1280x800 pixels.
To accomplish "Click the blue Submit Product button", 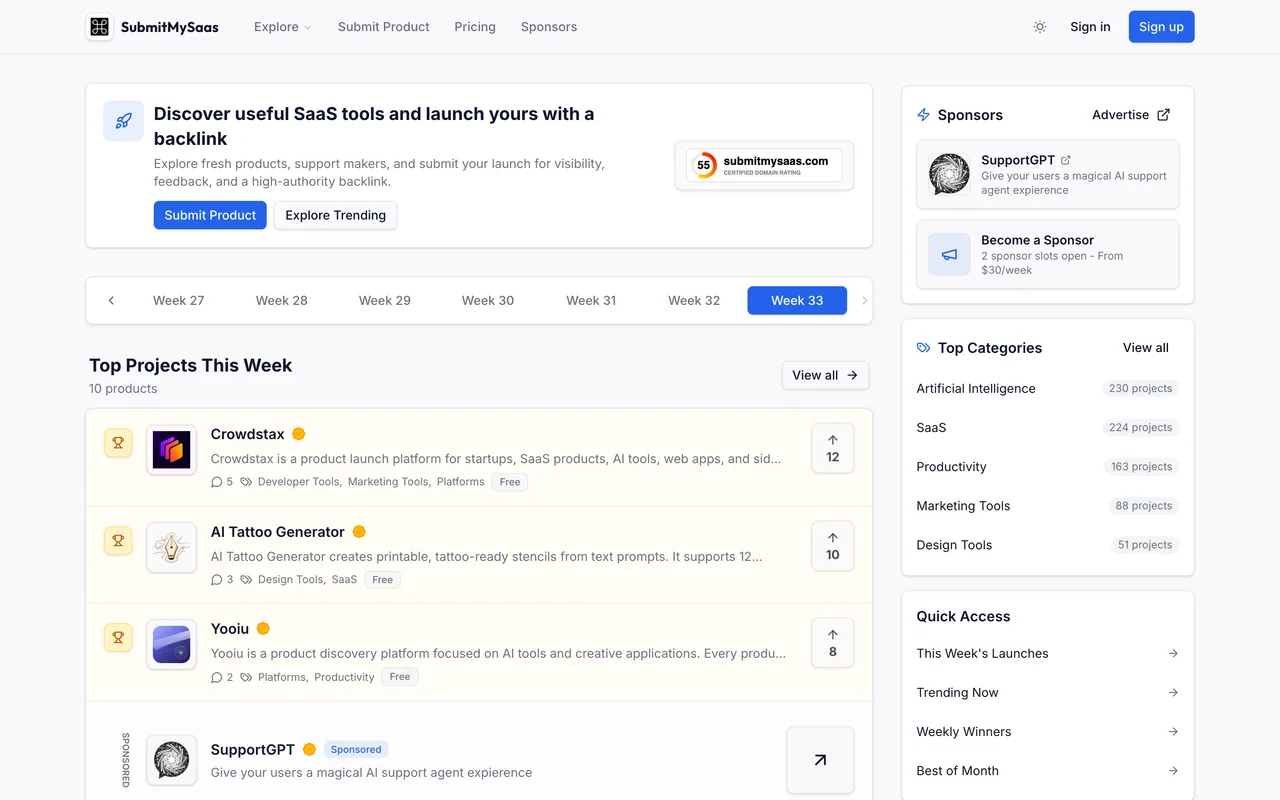I will tap(210, 215).
